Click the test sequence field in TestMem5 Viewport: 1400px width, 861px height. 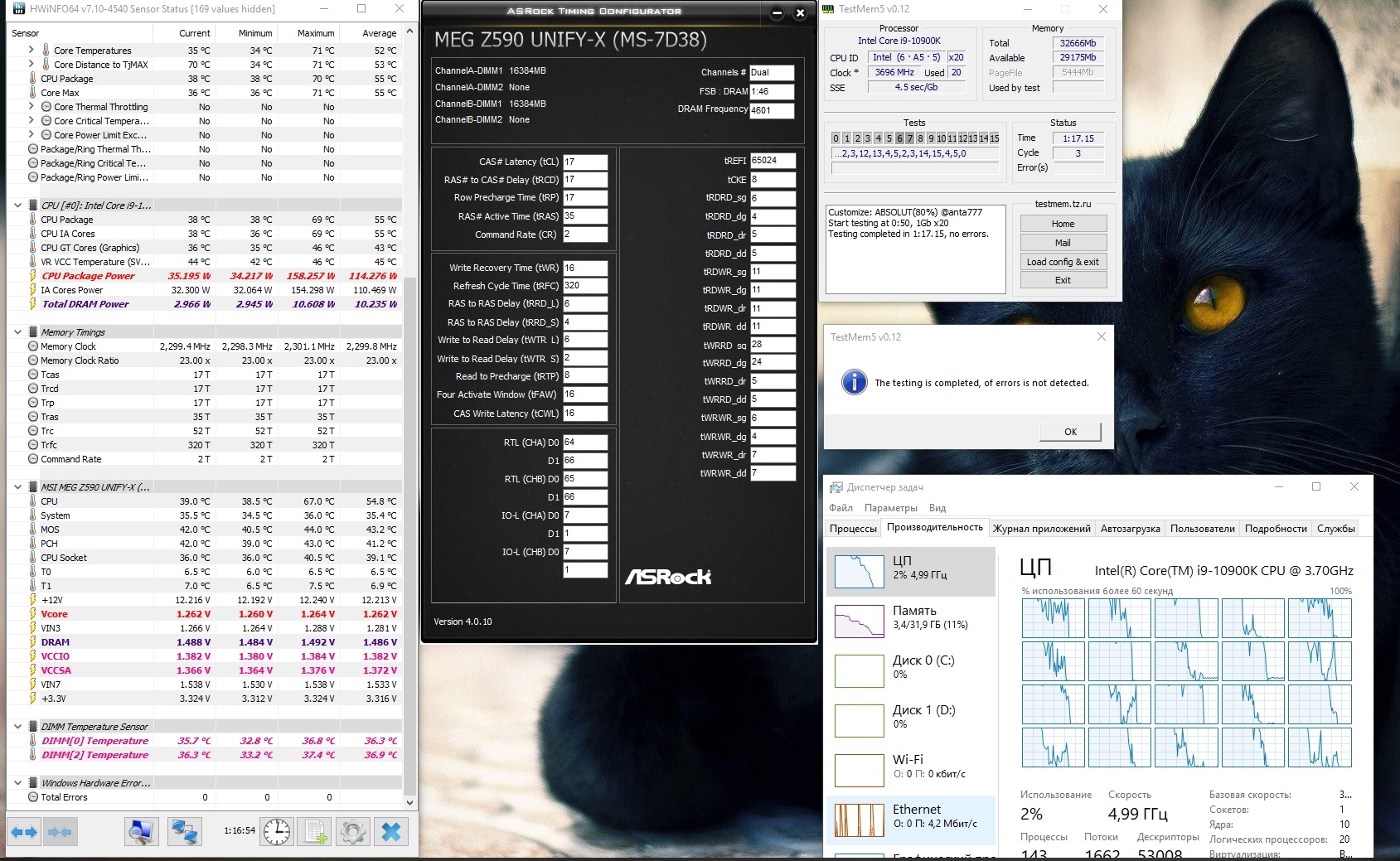point(914,153)
